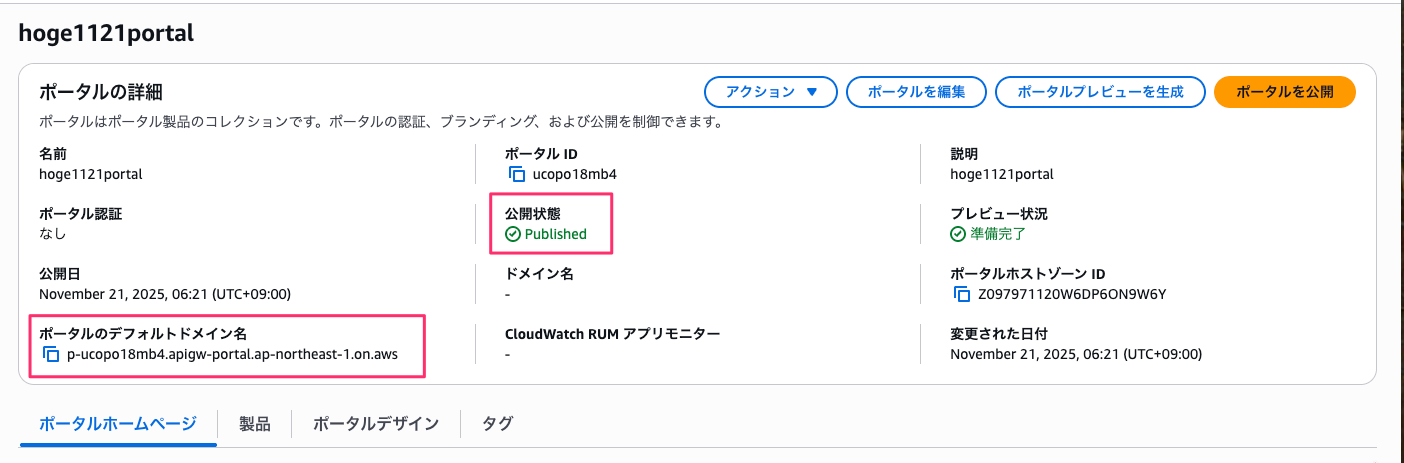Select the ポータルホームページ tab

coord(118,424)
